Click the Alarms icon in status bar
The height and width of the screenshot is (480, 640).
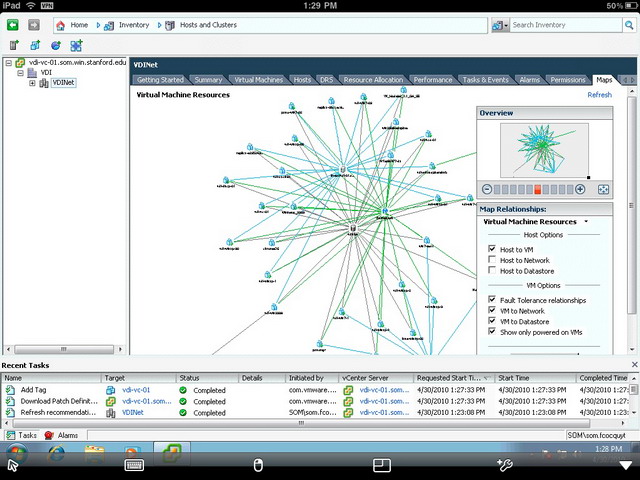49,435
